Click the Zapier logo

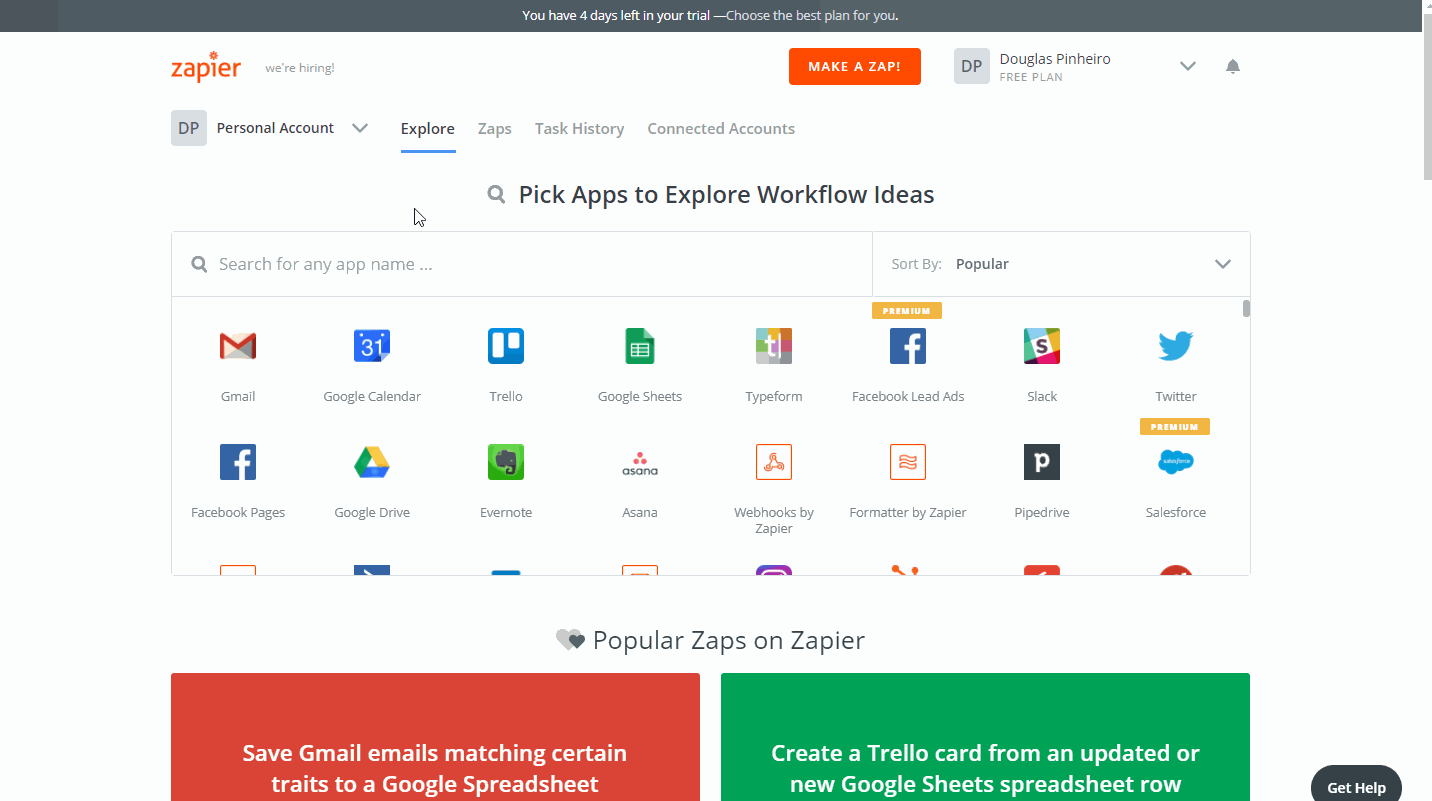coord(206,67)
